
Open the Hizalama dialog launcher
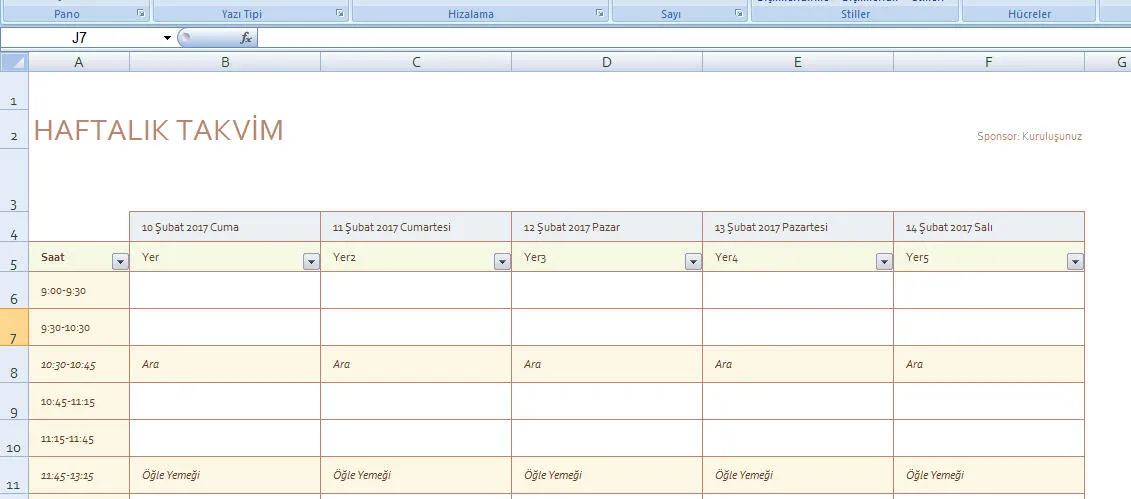tap(599, 14)
